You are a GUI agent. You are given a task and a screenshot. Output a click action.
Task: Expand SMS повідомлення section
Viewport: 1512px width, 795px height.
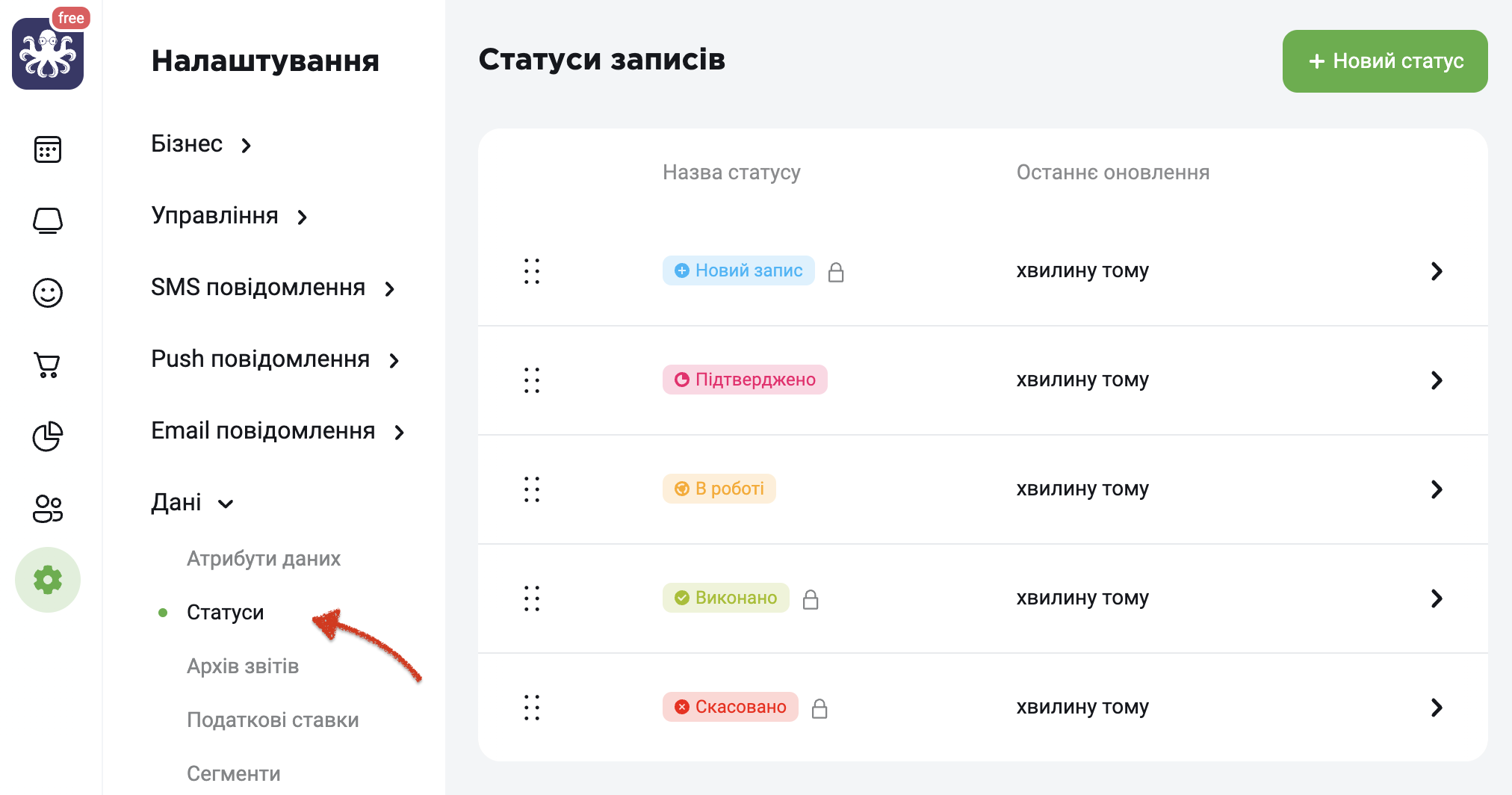coord(273,287)
